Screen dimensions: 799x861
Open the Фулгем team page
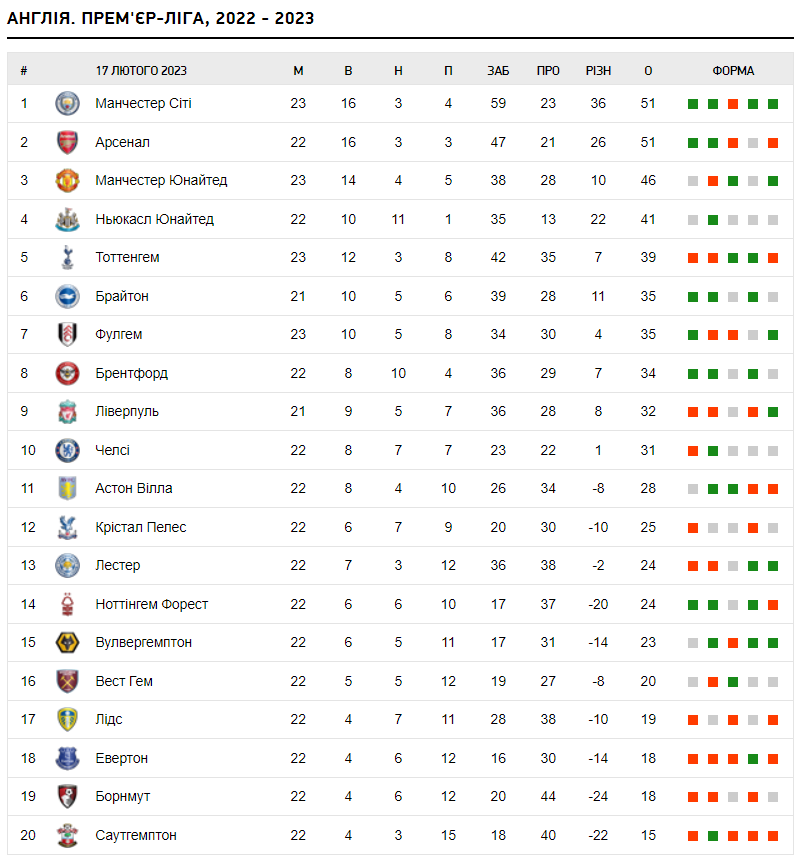click(x=118, y=334)
